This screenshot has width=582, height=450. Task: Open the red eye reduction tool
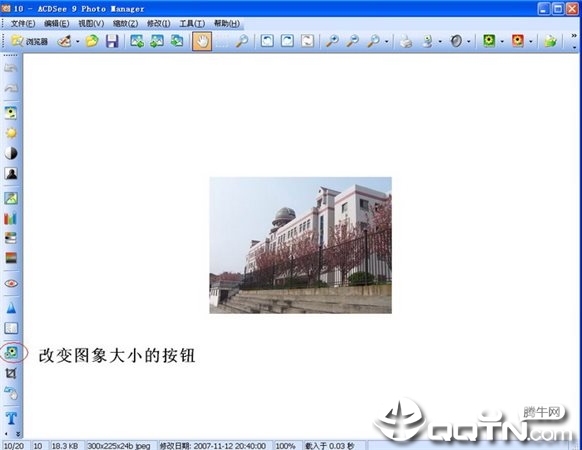(x=11, y=283)
